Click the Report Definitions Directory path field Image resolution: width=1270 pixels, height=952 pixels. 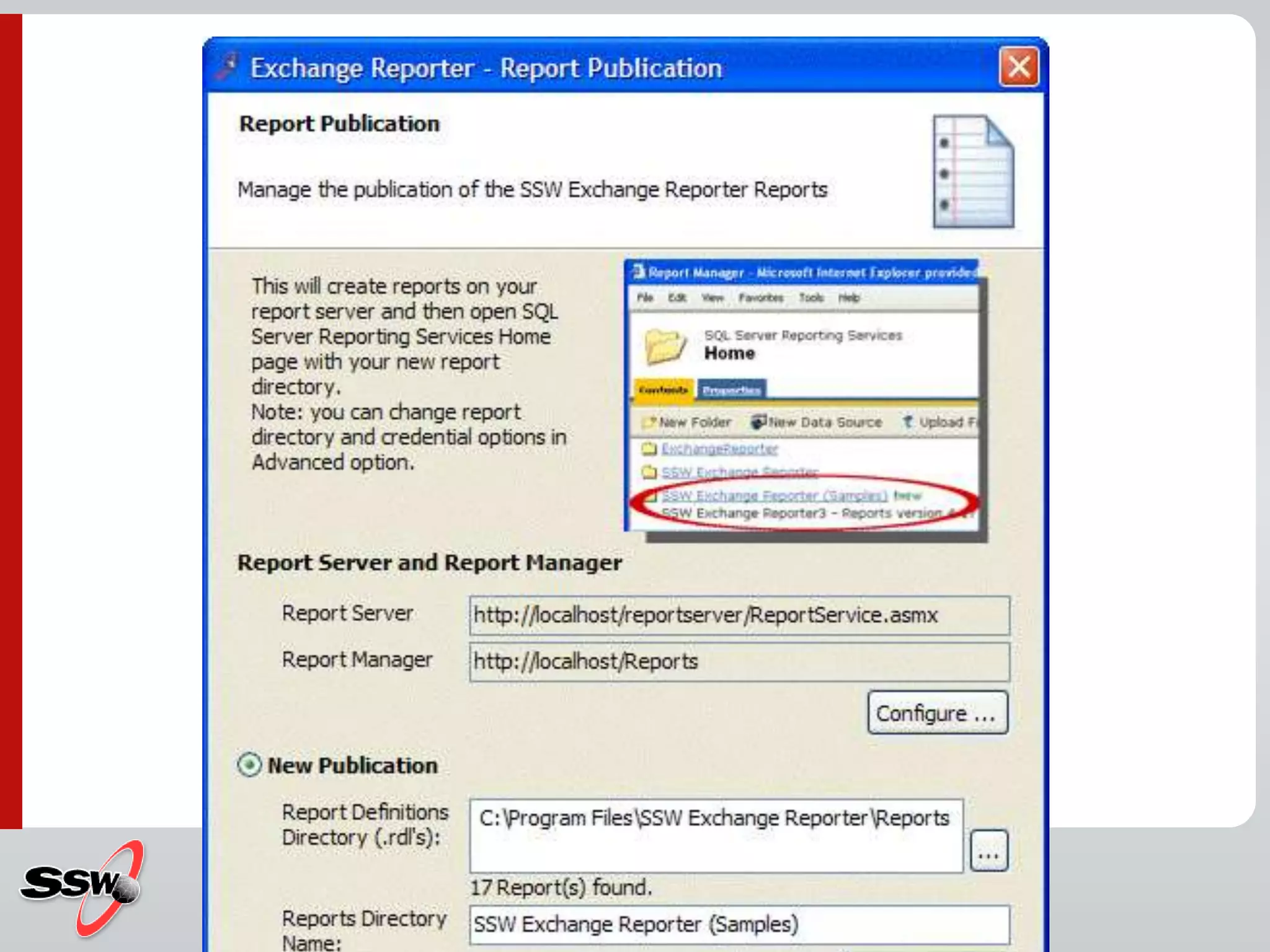pyautogui.click(x=716, y=835)
